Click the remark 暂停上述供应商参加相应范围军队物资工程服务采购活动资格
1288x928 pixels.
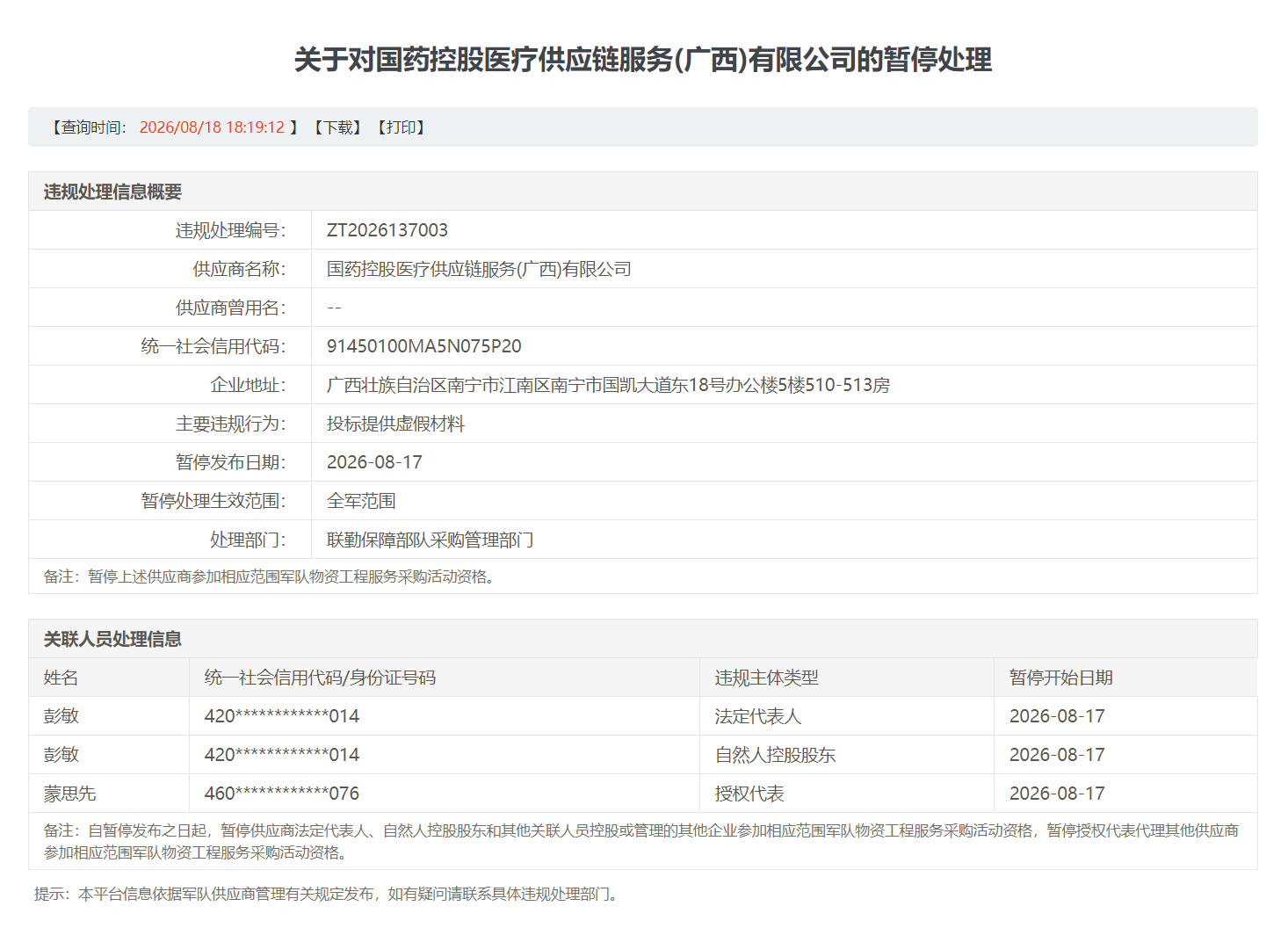tap(270, 576)
